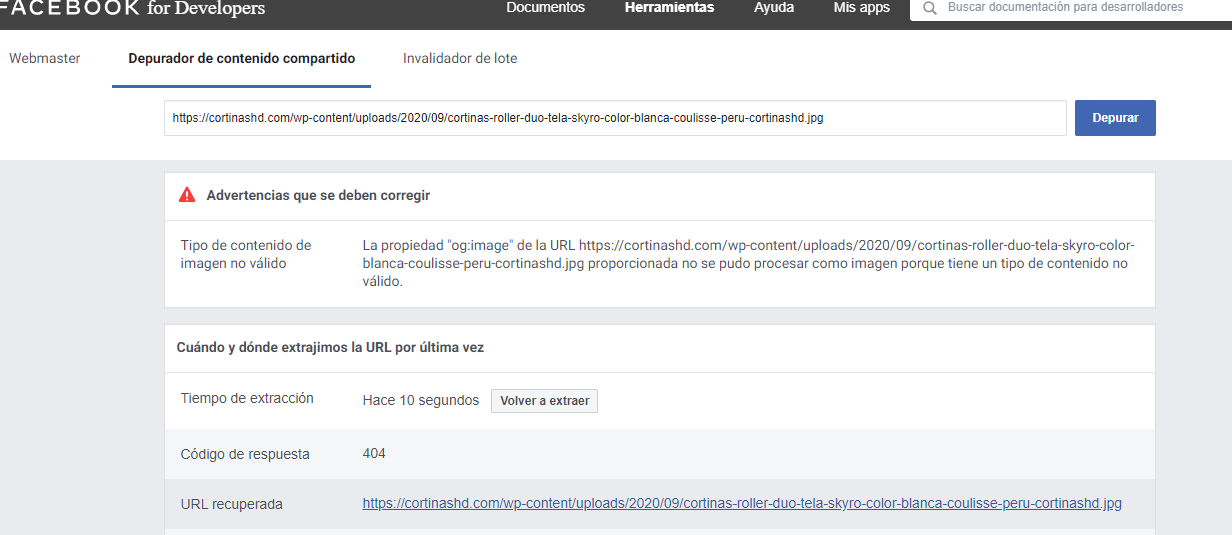Screen dimensions: 1232x535
Task: Click 'Tipo de contenido de imagen no válido' label
Action: click(246, 254)
